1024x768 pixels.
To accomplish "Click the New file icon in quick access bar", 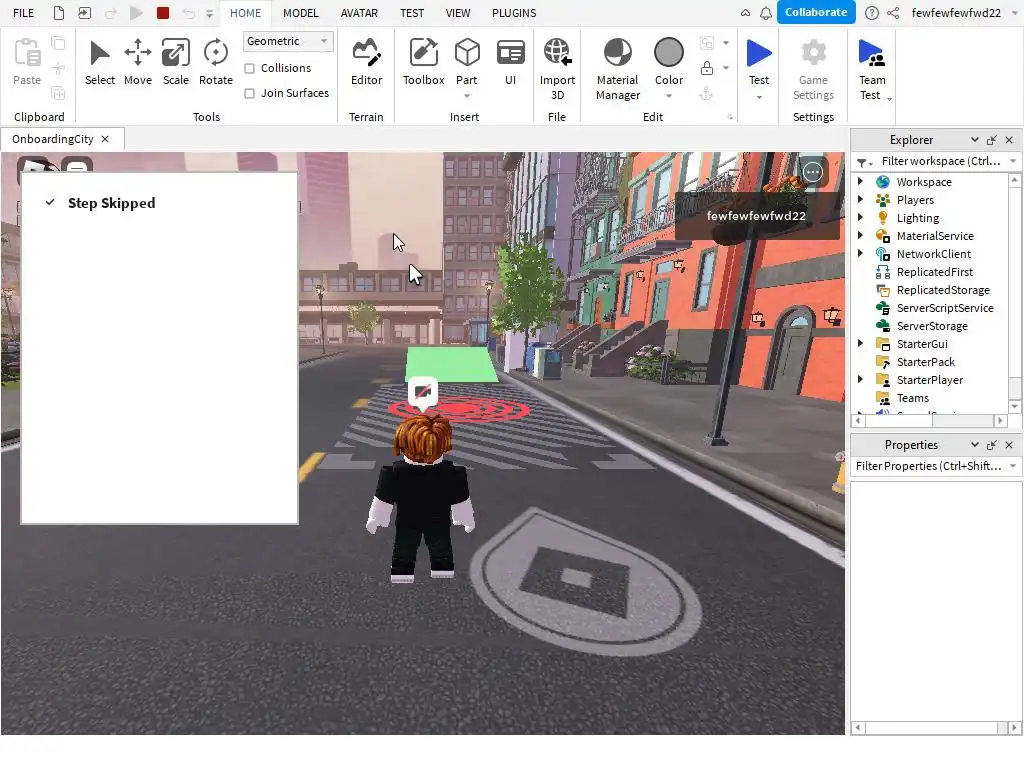I will [59, 13].
